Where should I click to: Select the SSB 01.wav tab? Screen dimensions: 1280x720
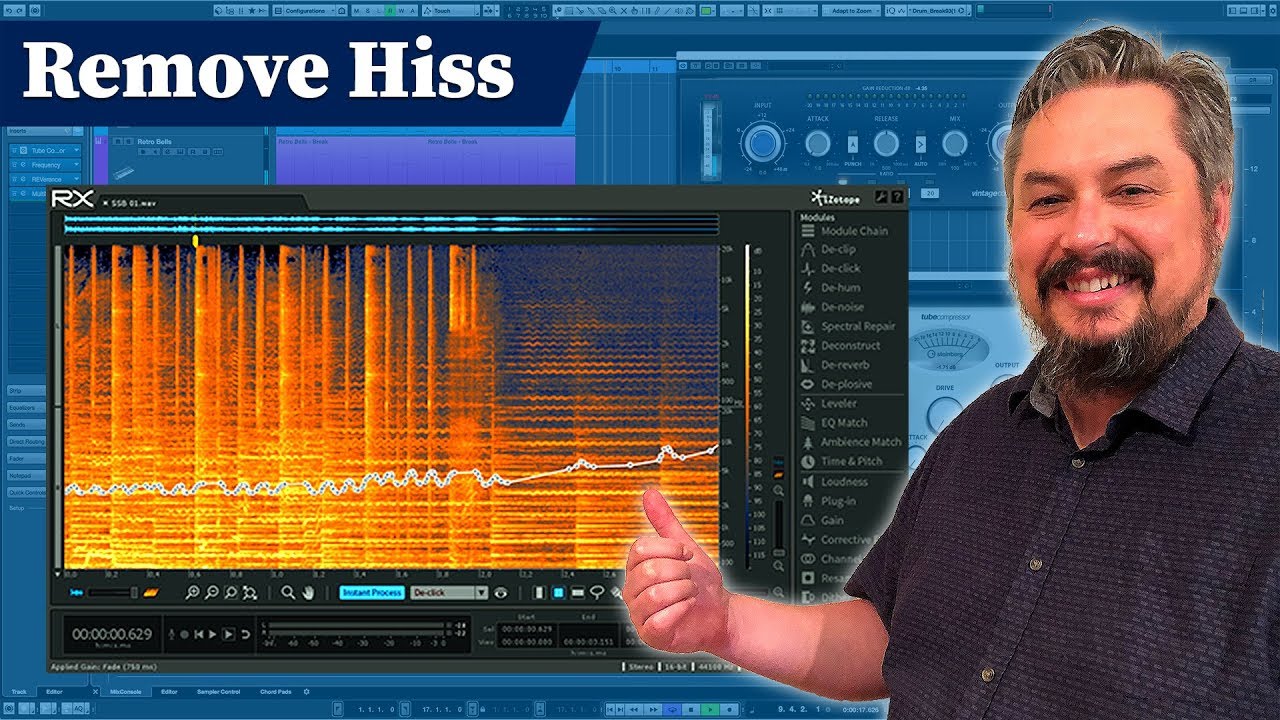coord(133,203)
